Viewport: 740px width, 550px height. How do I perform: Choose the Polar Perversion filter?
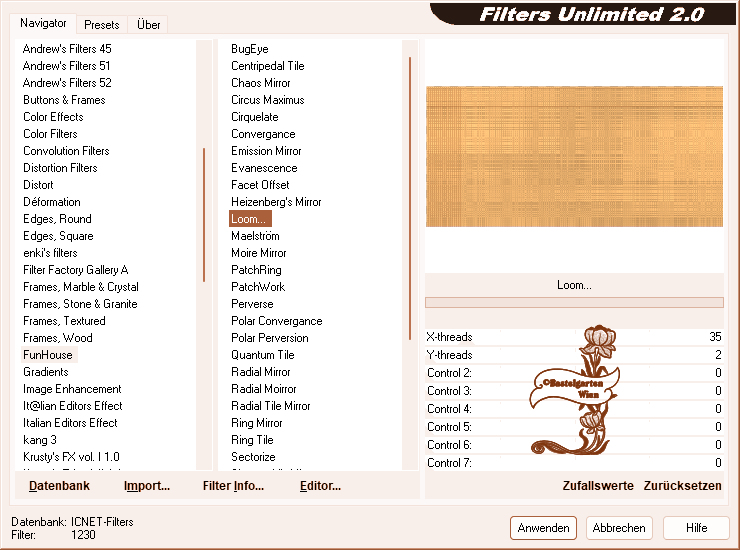click(269, 338)
